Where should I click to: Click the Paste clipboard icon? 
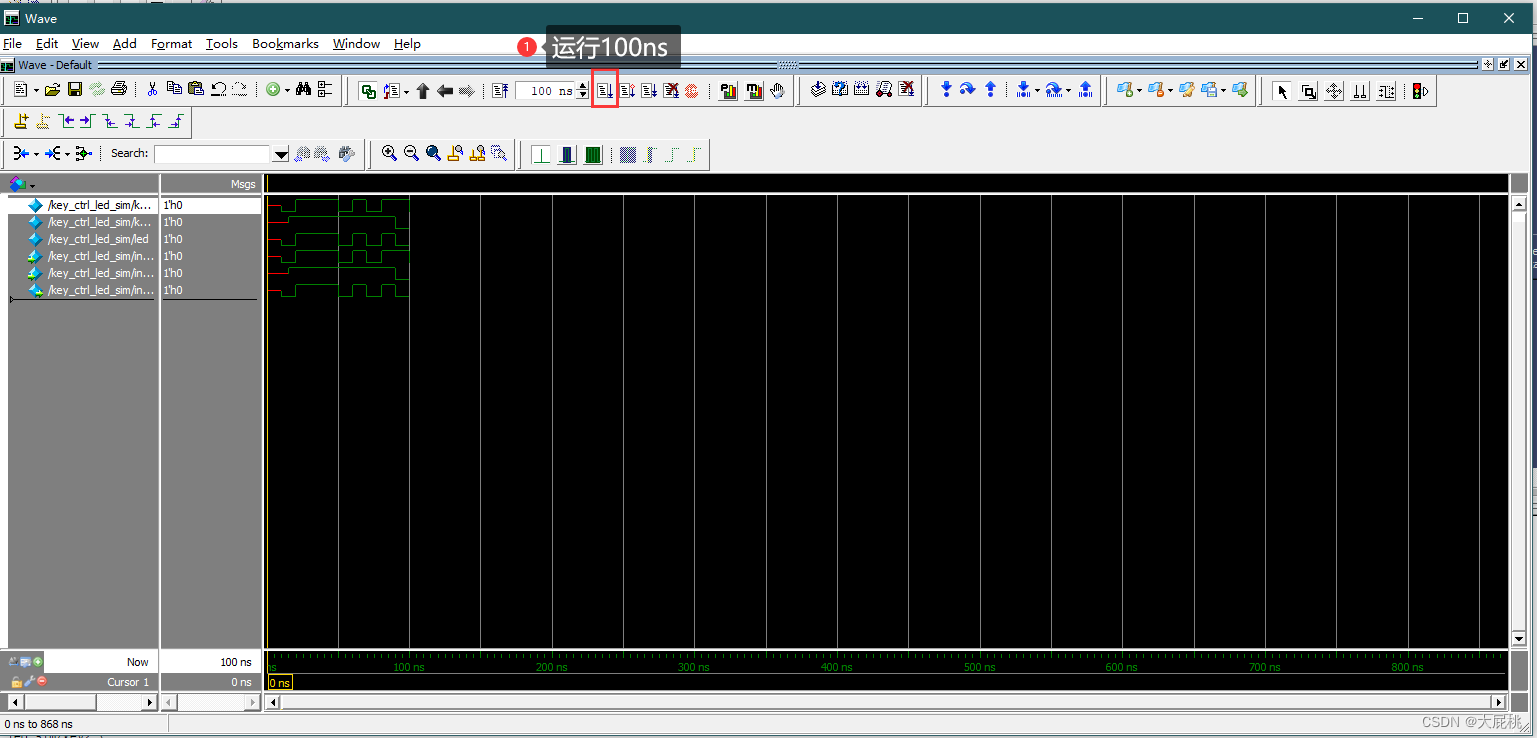(196, 89)
